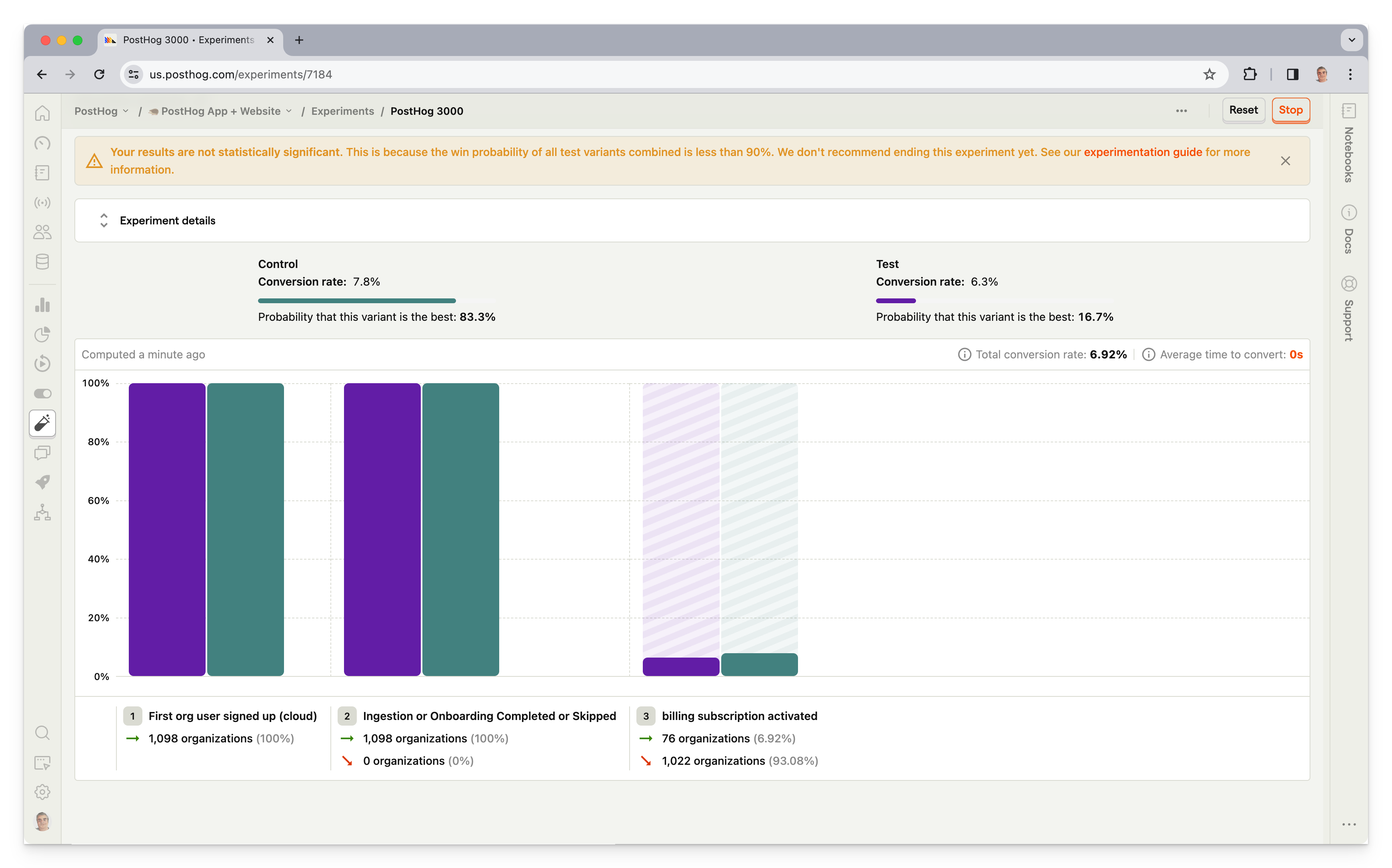The width and height of the screenshot is (1392, 868).
Task: Click the site information icon in address bar
Action: [133, 75]
